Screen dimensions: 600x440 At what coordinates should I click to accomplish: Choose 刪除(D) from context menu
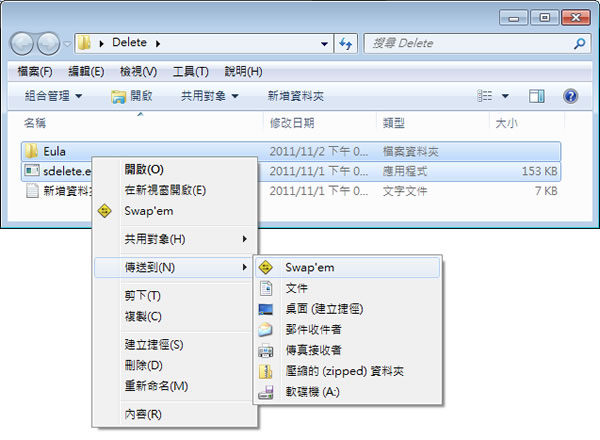(175, 365)
